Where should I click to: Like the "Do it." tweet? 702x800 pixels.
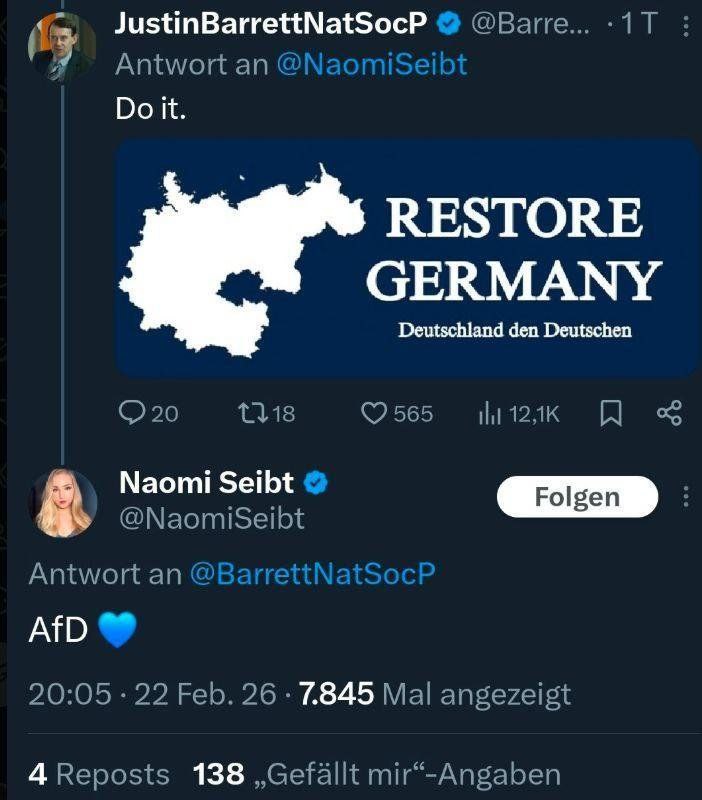(x=373, y=413)
